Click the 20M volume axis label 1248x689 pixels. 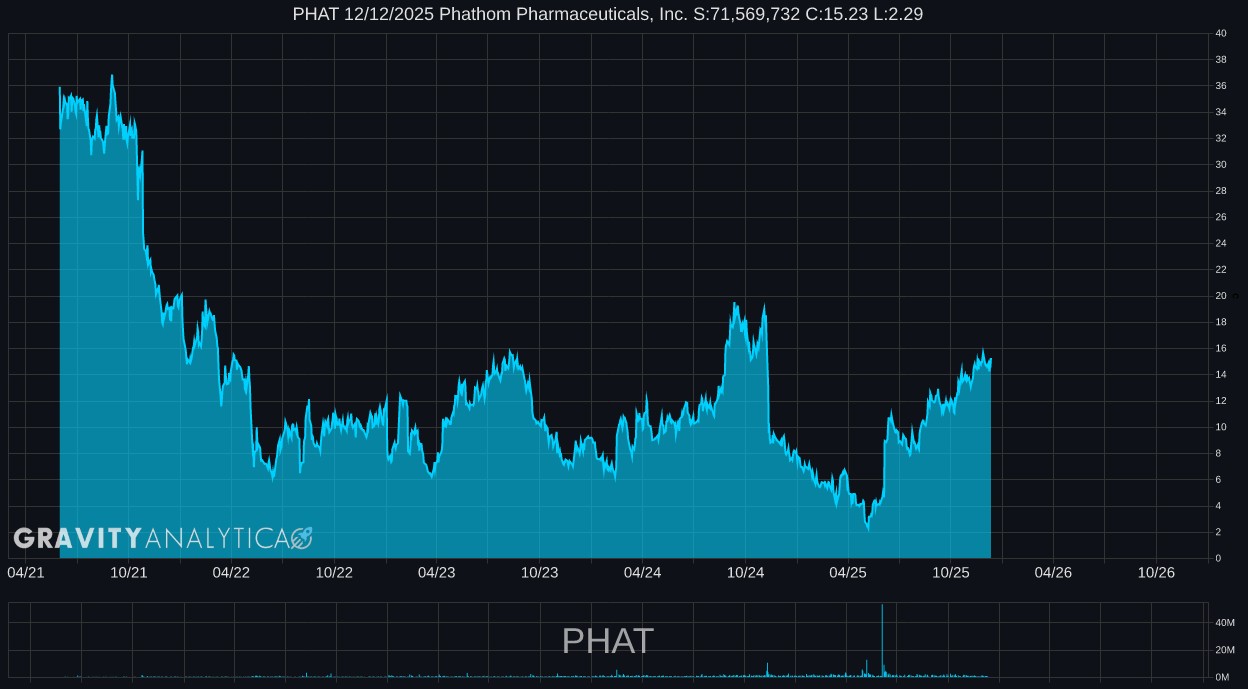click(x=1223, y=650)
